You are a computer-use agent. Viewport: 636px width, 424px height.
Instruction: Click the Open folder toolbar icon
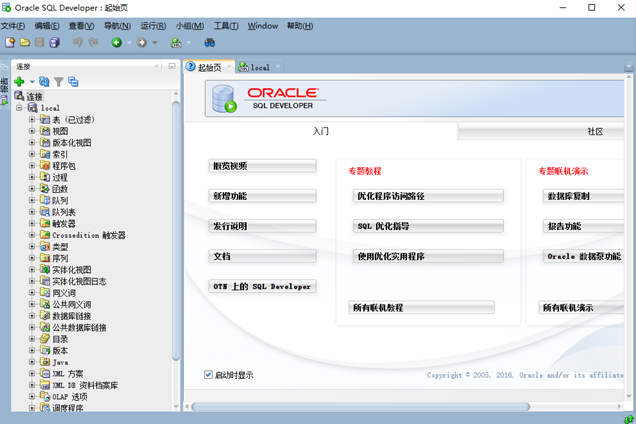25,42
